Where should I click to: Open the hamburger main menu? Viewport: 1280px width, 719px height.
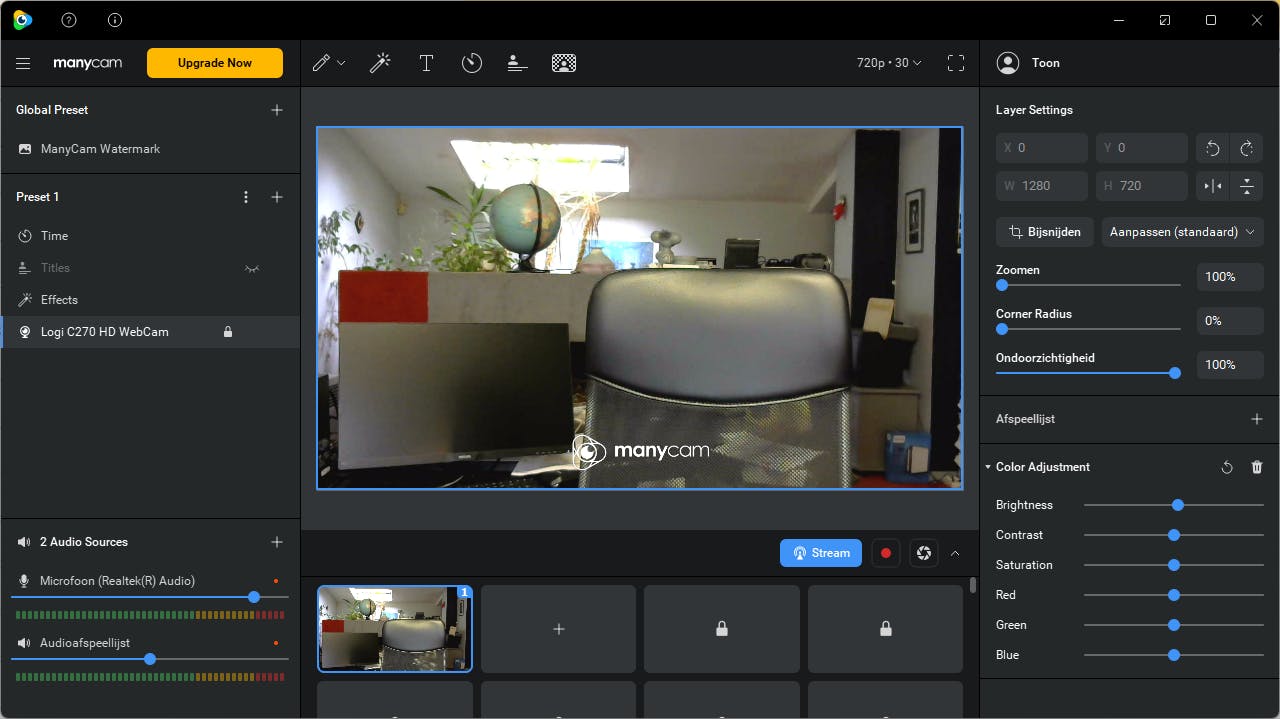(x=23, y=63)
